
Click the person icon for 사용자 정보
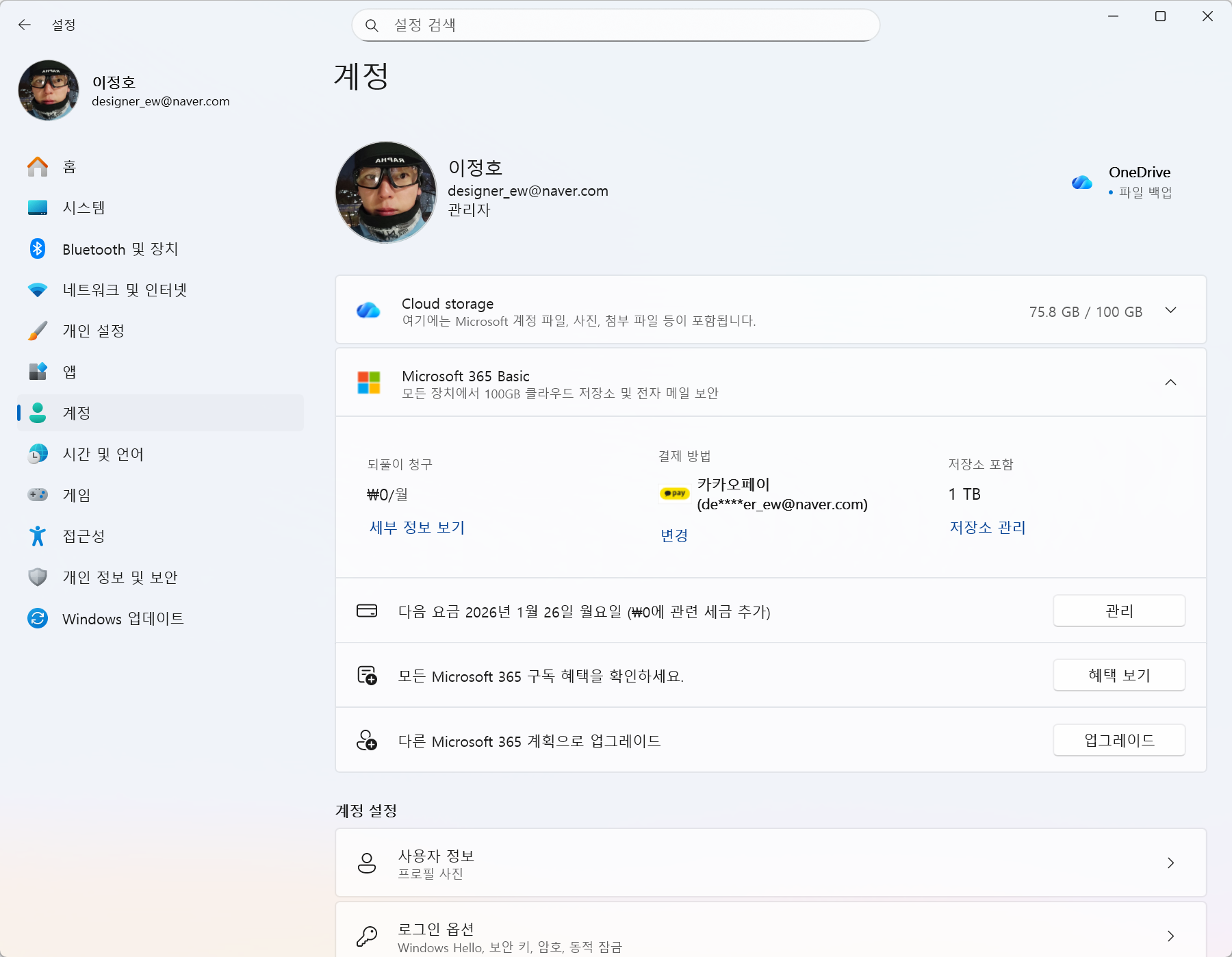click(x=367, y=863)
